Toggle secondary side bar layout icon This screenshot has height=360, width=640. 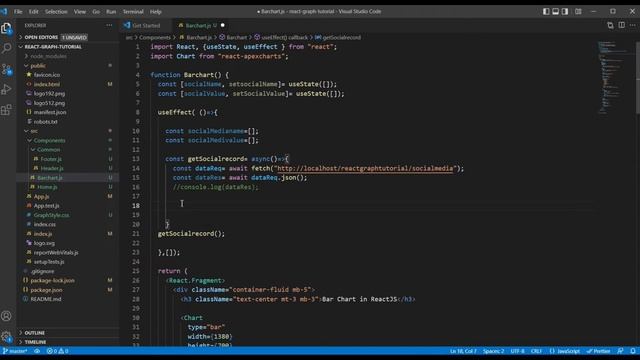[x=565, y=11]
